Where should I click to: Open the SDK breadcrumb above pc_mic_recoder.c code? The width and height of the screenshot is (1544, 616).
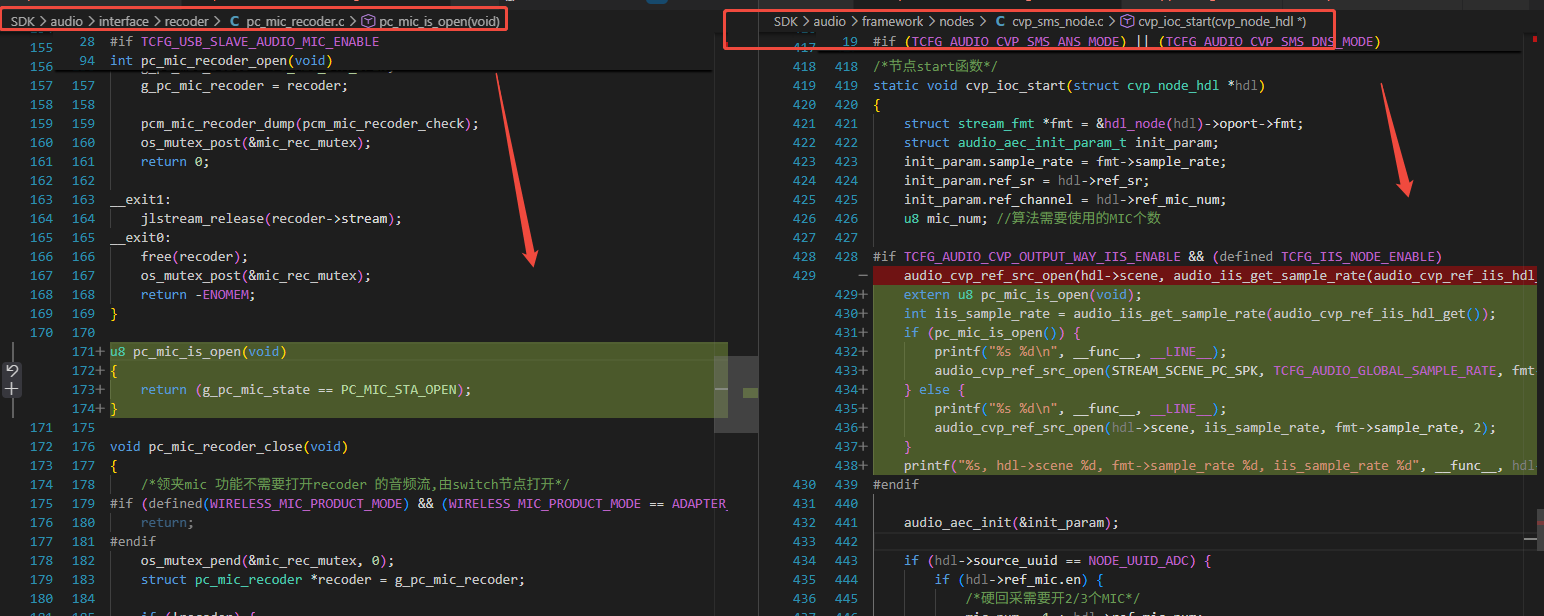pyautogui.click(x=23, y=20)
